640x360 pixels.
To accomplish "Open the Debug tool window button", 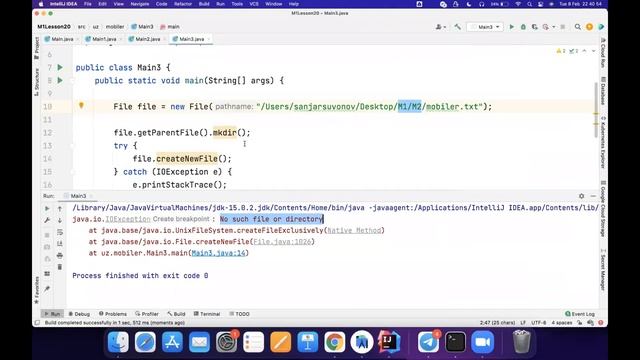I will pos(79,314).
